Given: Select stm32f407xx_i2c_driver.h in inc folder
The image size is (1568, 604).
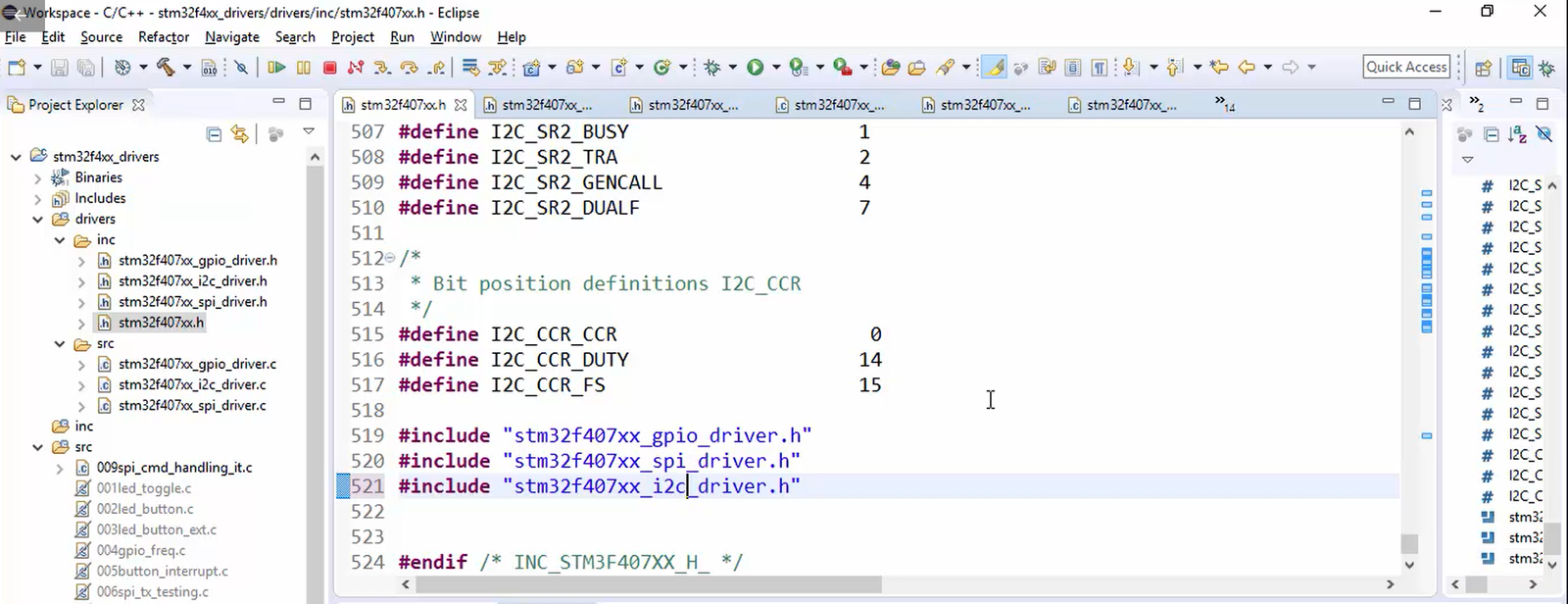Looking at the screenshot, I should 193,281.
